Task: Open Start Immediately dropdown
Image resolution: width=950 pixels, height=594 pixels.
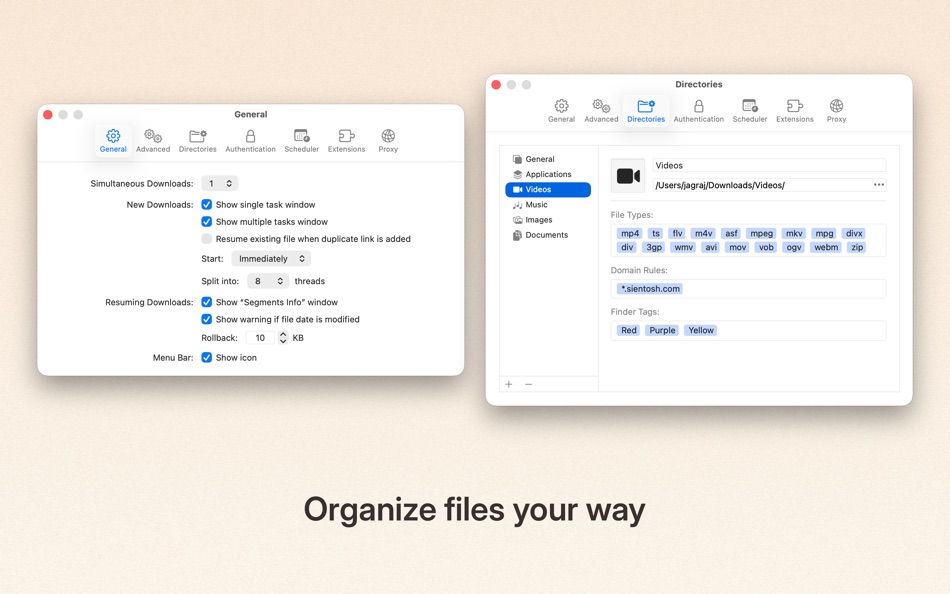Action: pos(271,258)
